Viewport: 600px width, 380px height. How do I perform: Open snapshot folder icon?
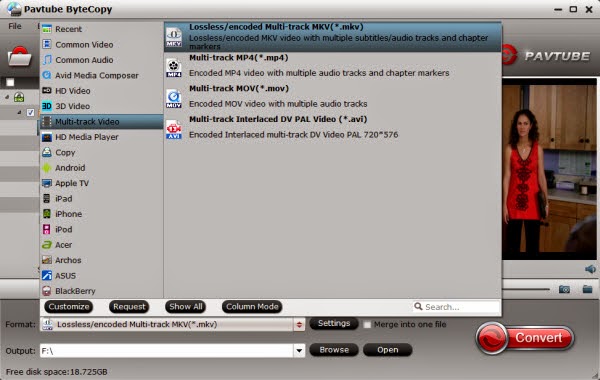point(587,289)
